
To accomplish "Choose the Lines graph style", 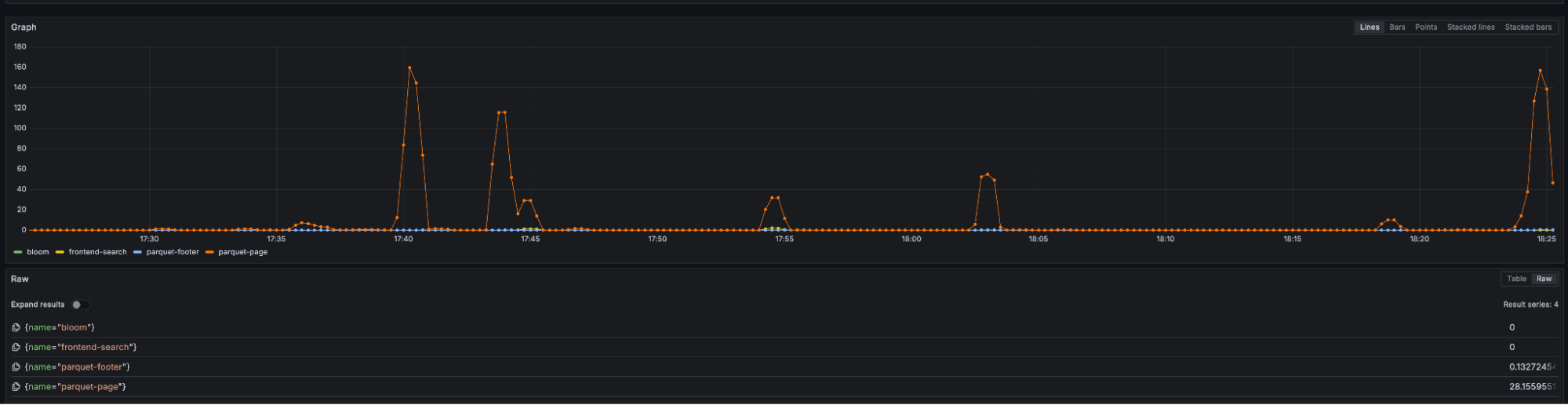I will tap(1369, 27).
